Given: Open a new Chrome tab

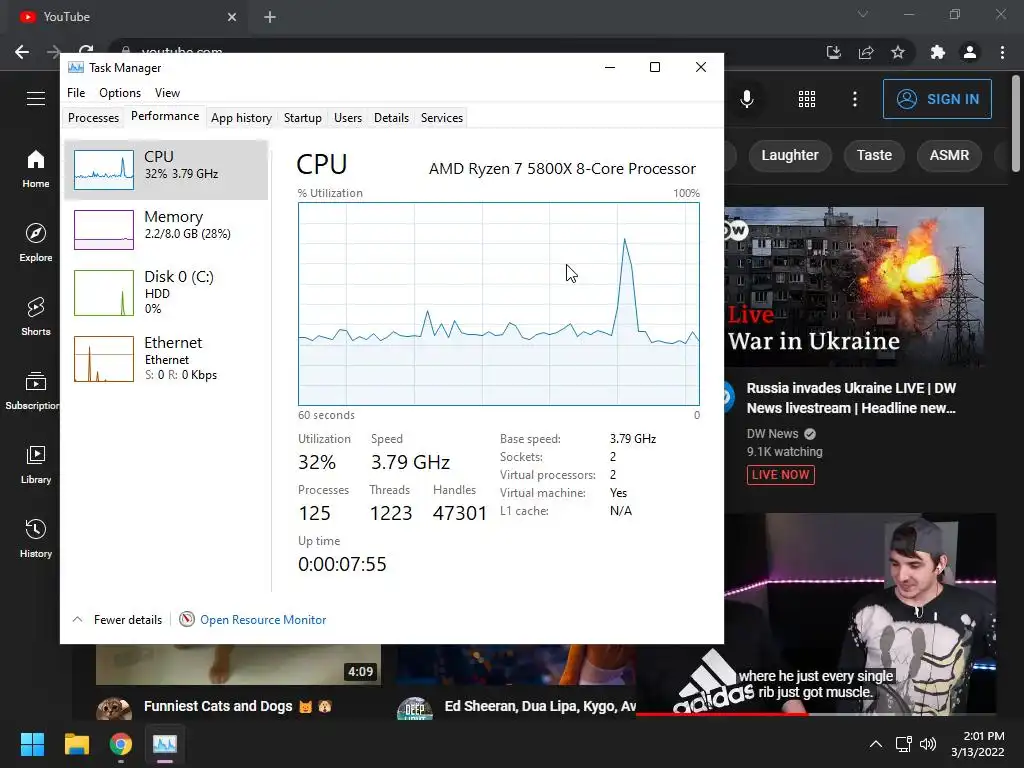Looking at the screenshot, I should (270, 17).
